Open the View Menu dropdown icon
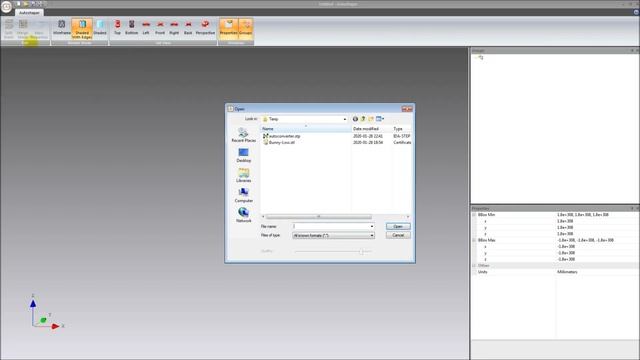 click(x=380, y=119)
